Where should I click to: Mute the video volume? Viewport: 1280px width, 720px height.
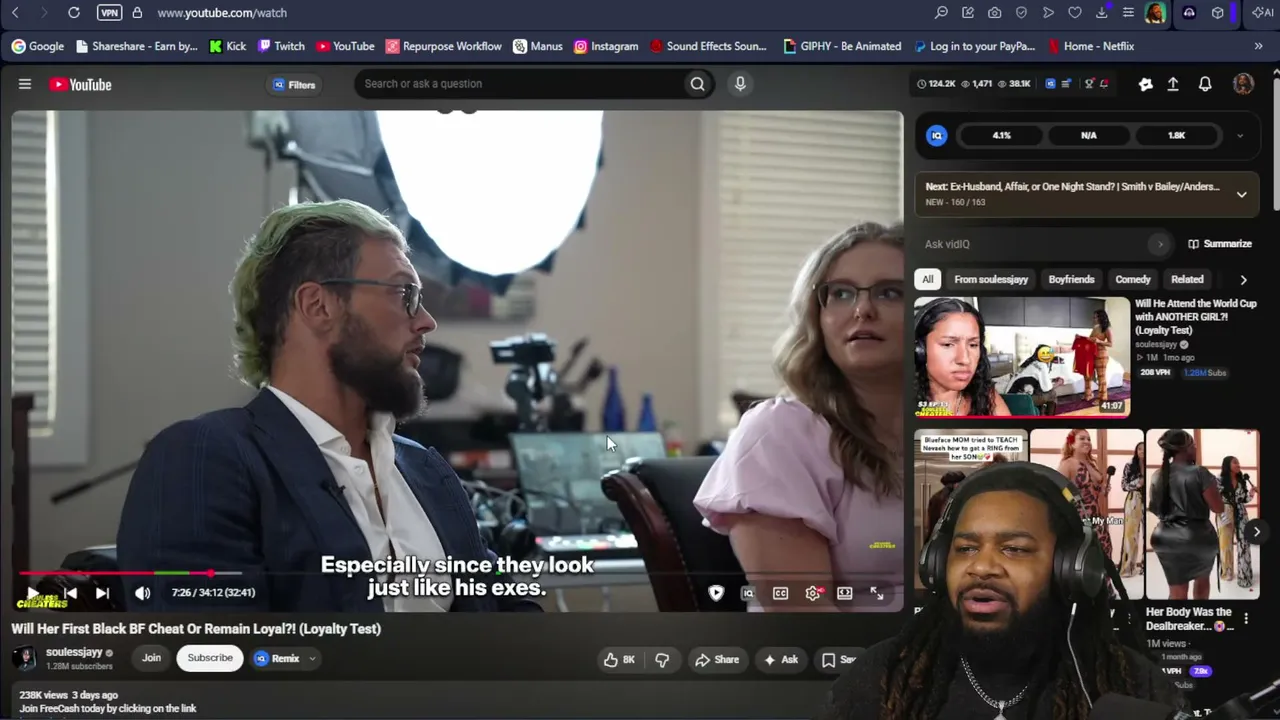point(142,593)
